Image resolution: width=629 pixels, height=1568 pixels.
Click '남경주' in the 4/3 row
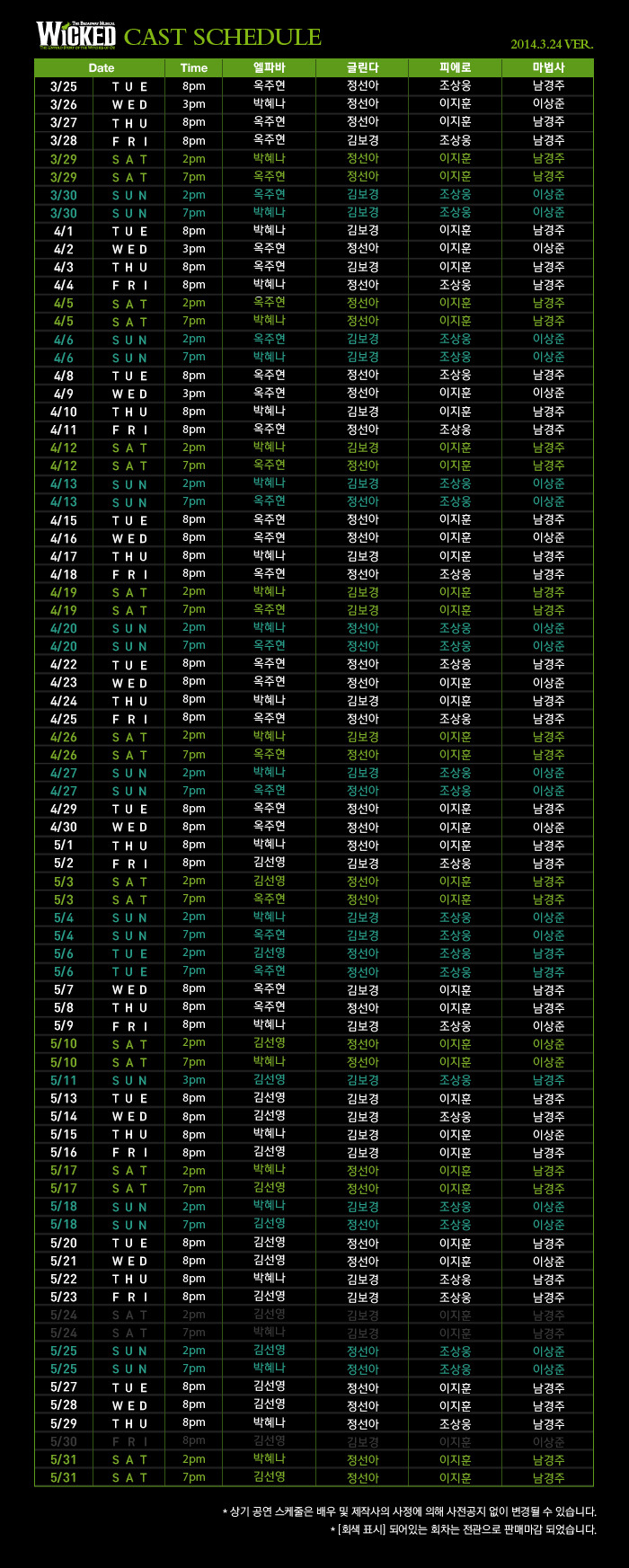point(548,267)
